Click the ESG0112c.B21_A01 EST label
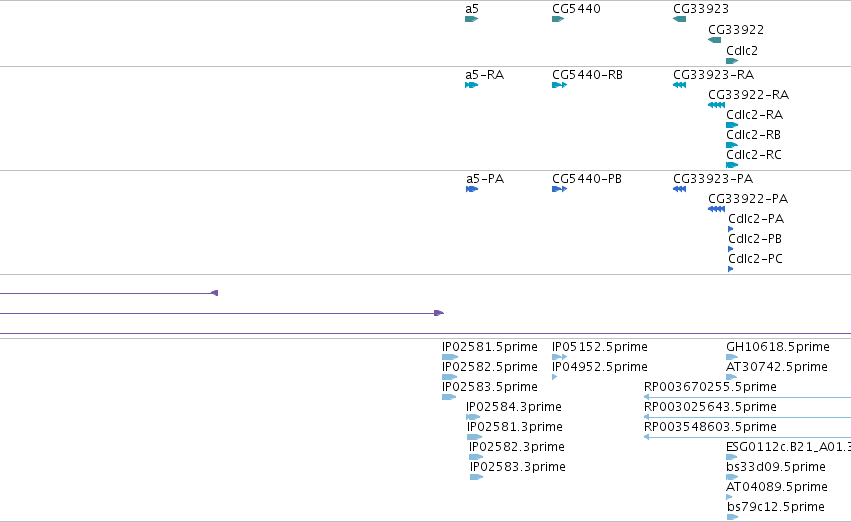 click(x=789, y=447)
